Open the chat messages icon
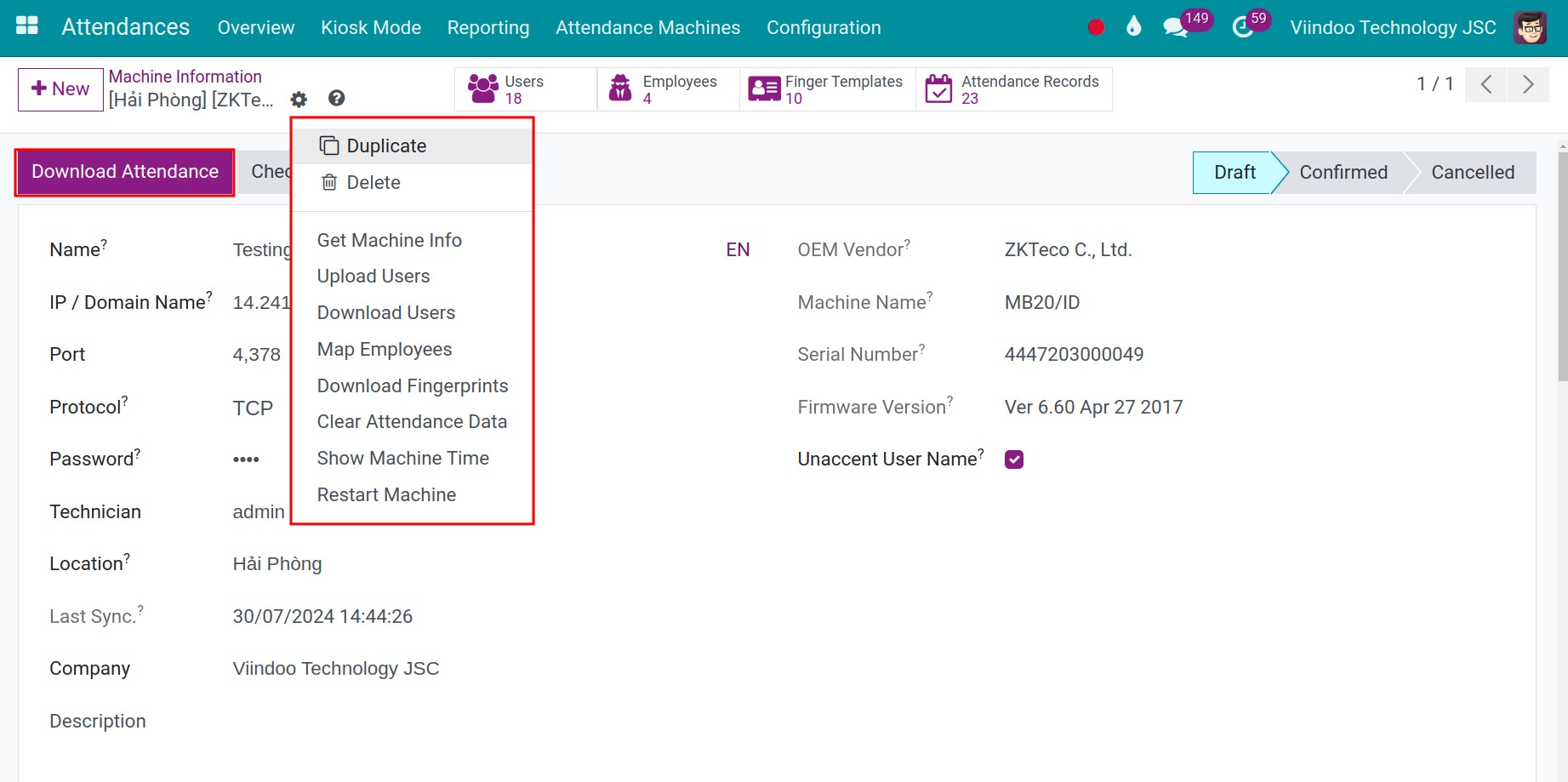The height and width of the screenshot is (782, 1568). click(1175, 27)
